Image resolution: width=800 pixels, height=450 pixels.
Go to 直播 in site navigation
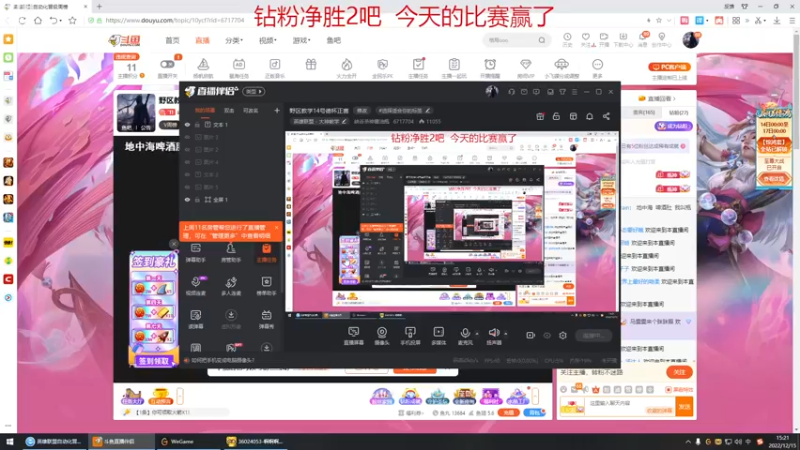[203, 40]
